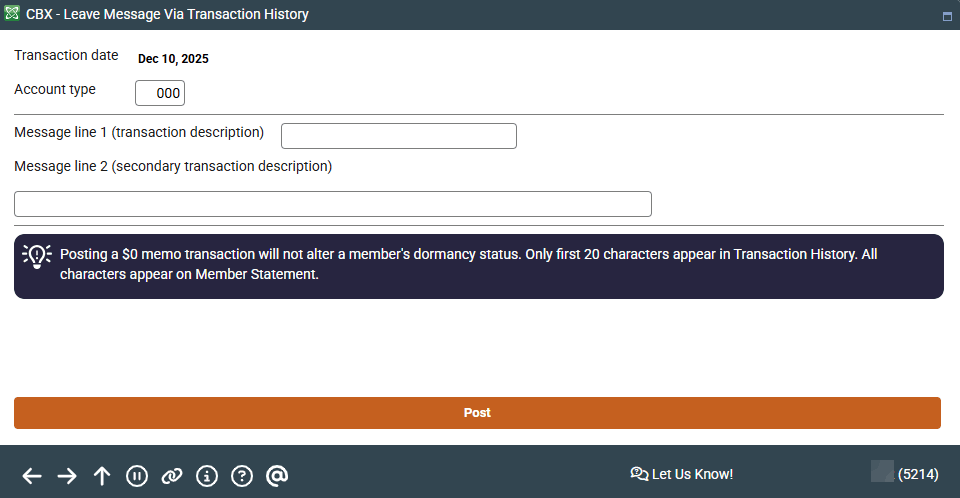This screenshot has width=960, height=498.
Task: Click the lightbulb tip icon
Action: coord(37,256)
